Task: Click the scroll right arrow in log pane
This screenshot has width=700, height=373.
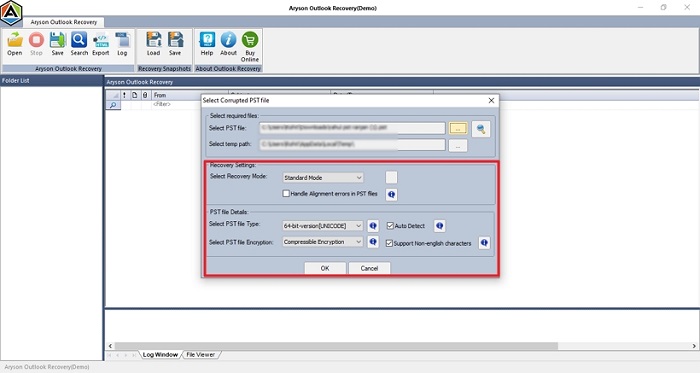Action: [694, 346]
